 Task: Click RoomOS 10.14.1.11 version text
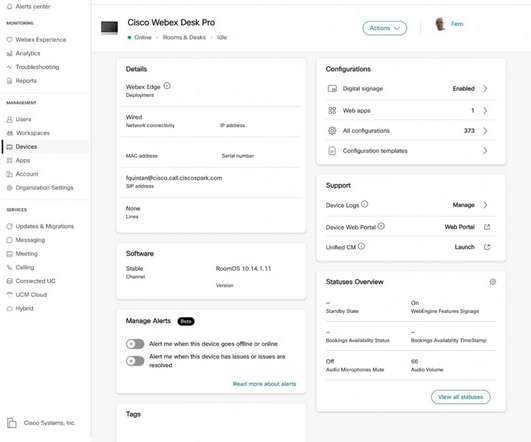click(x=243, y=269)
